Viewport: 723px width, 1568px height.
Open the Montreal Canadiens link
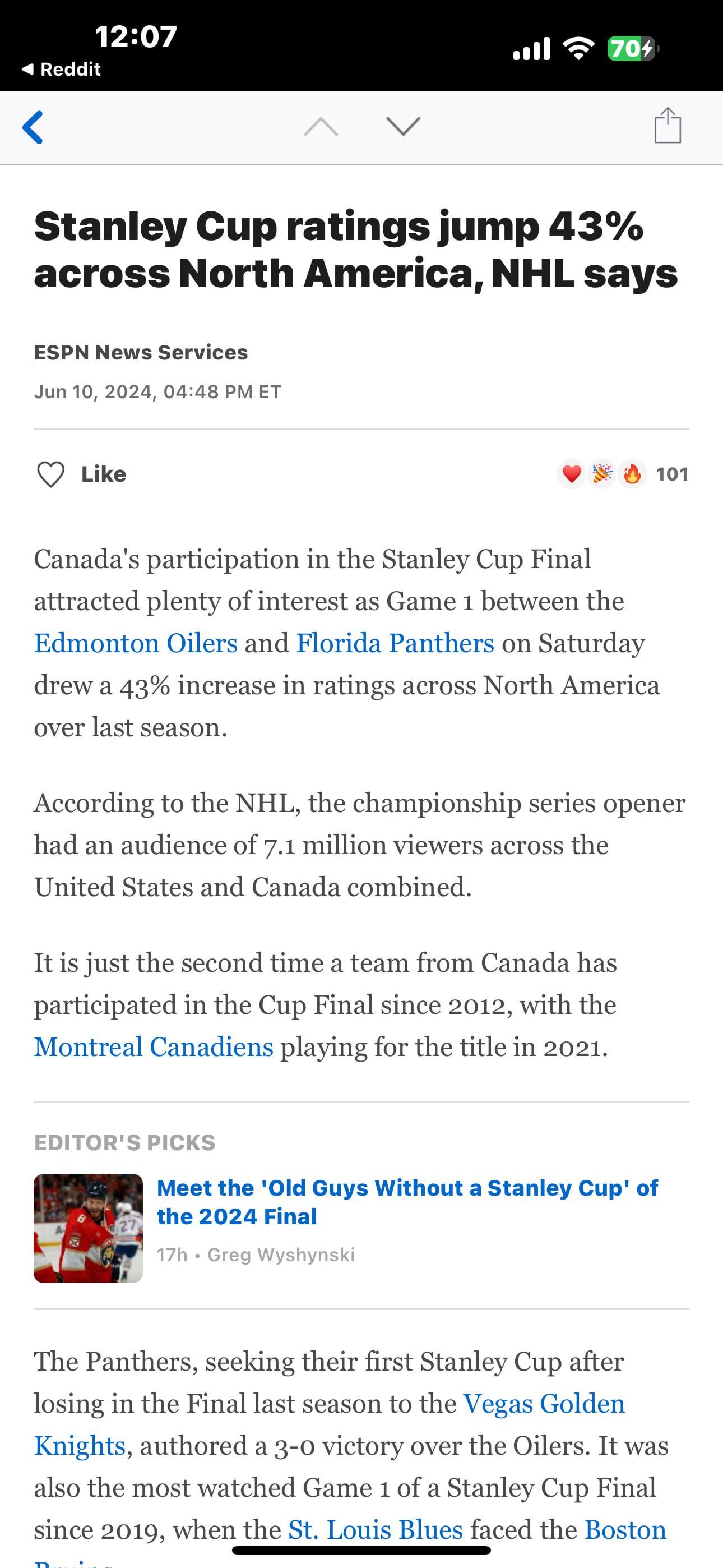[x=154, y=1047]
